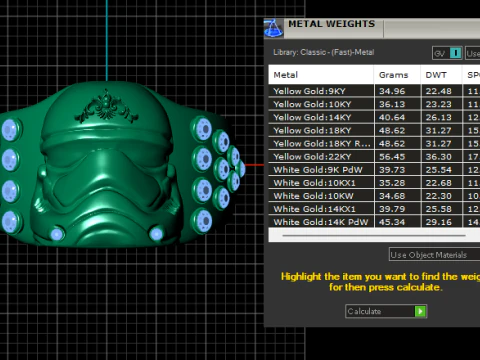Image resolution: width=480 pixels, height=360 pixels.
Task: Select the Yellow Gold:14KY row
Action: point(374,117)
